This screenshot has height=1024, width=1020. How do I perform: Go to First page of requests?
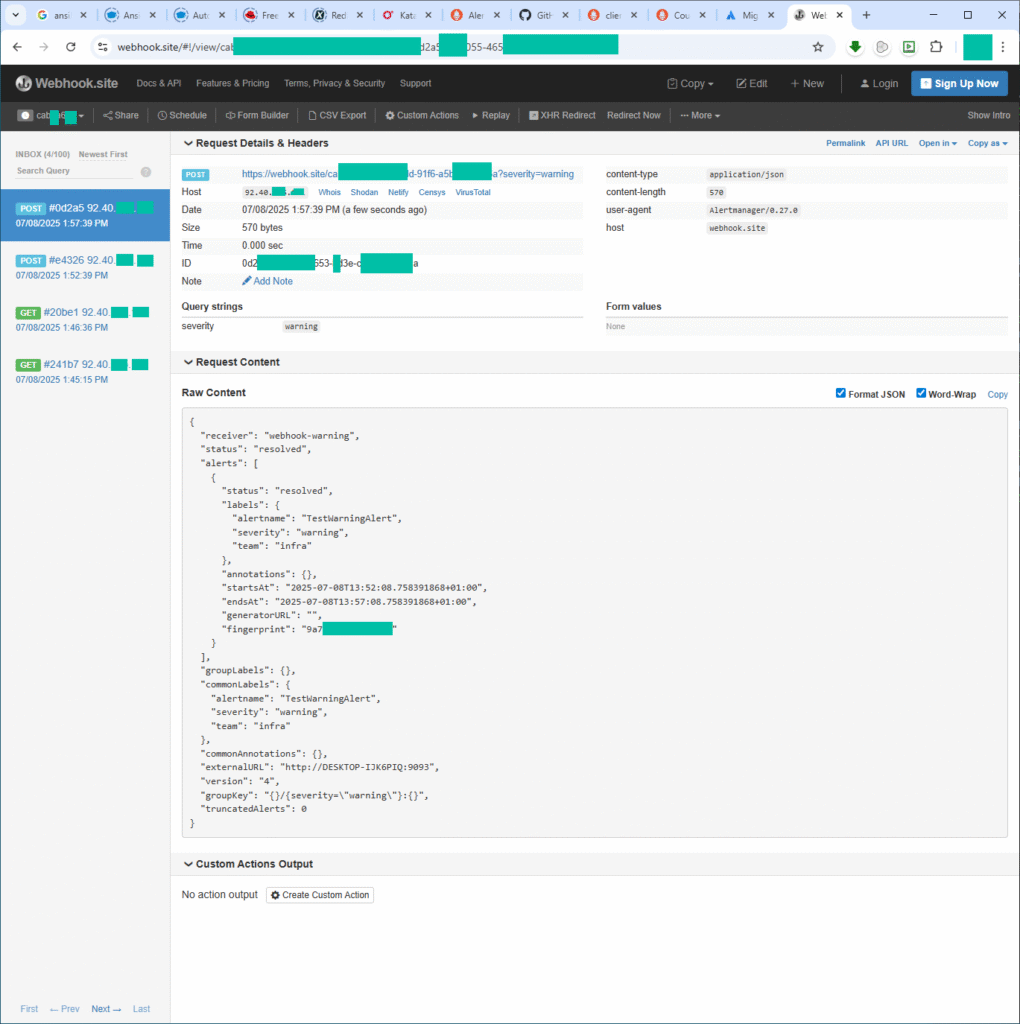click(x=29, y=1010)
